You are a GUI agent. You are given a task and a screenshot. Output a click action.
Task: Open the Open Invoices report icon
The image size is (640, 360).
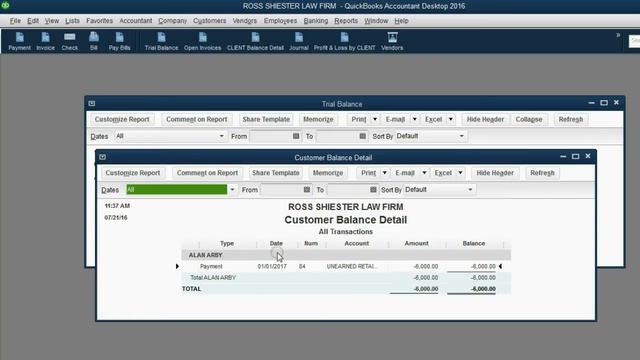point(202,41)
